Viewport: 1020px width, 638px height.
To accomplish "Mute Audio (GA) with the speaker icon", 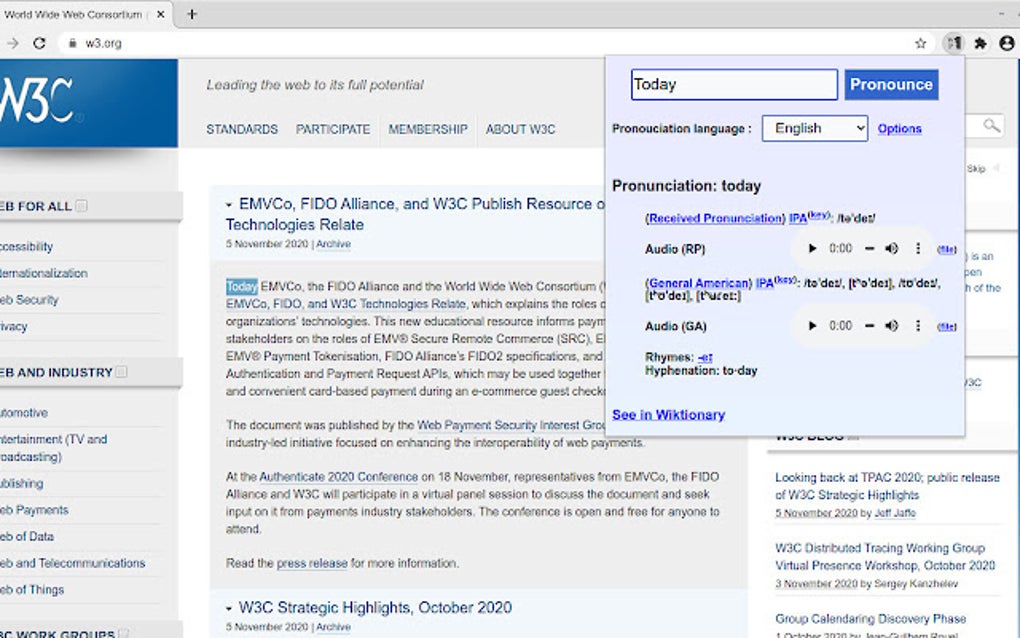I will coord(891,326).
